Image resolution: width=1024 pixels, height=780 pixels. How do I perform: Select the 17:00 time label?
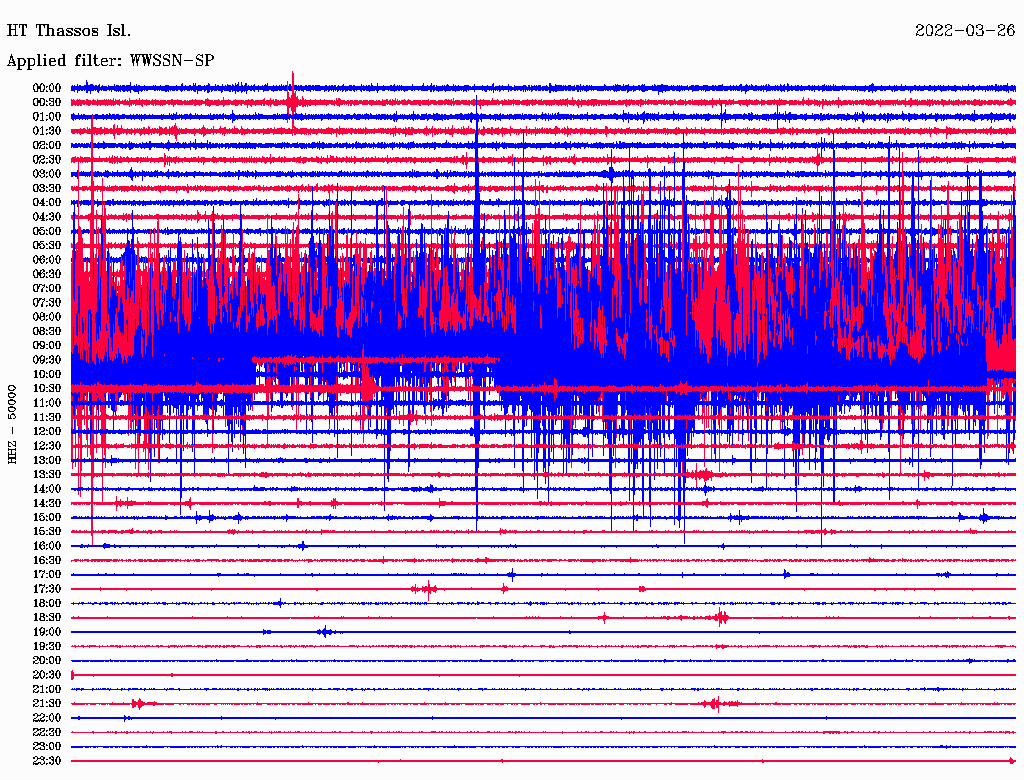(47, 575)
